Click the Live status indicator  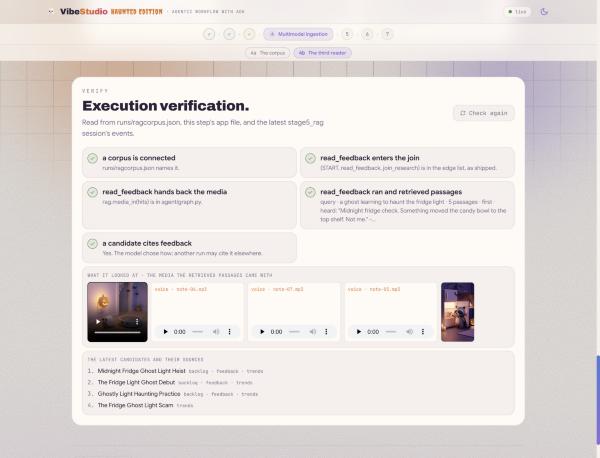(x=517, y=12)
